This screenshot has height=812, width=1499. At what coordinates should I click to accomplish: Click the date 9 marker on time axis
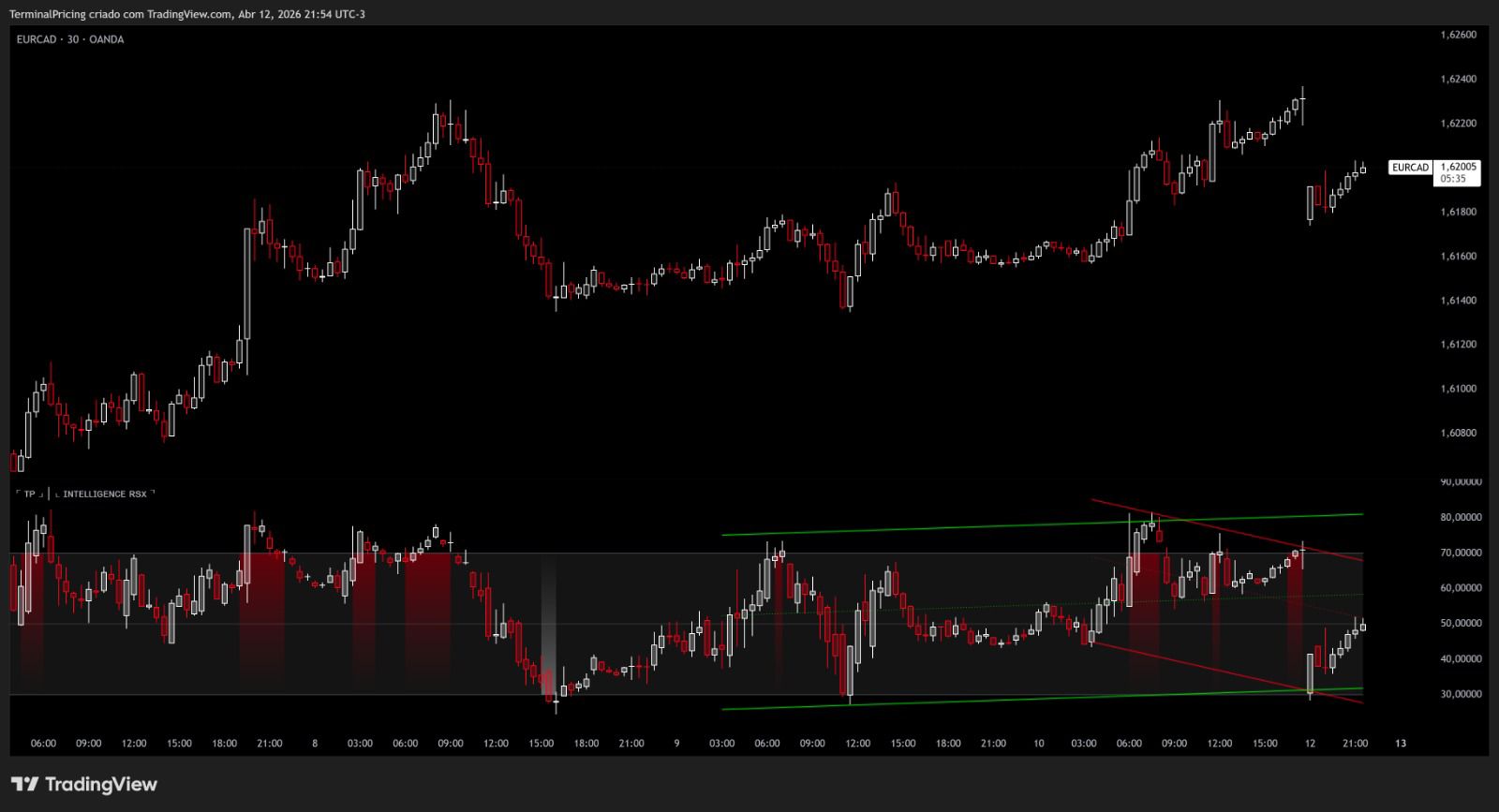click(x=676, y=743)
